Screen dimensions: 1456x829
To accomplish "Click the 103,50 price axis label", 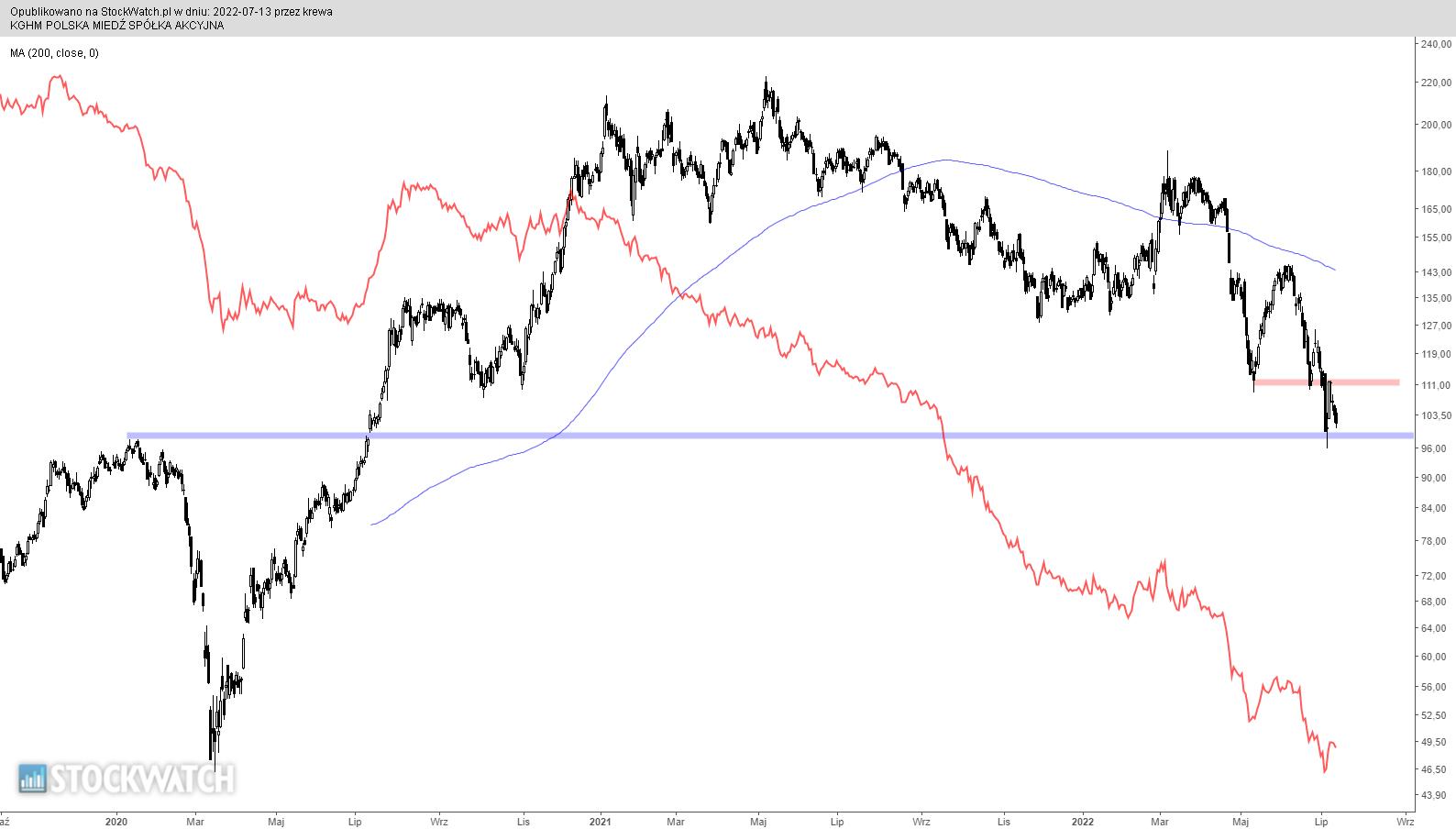I will click(1436, 416).
